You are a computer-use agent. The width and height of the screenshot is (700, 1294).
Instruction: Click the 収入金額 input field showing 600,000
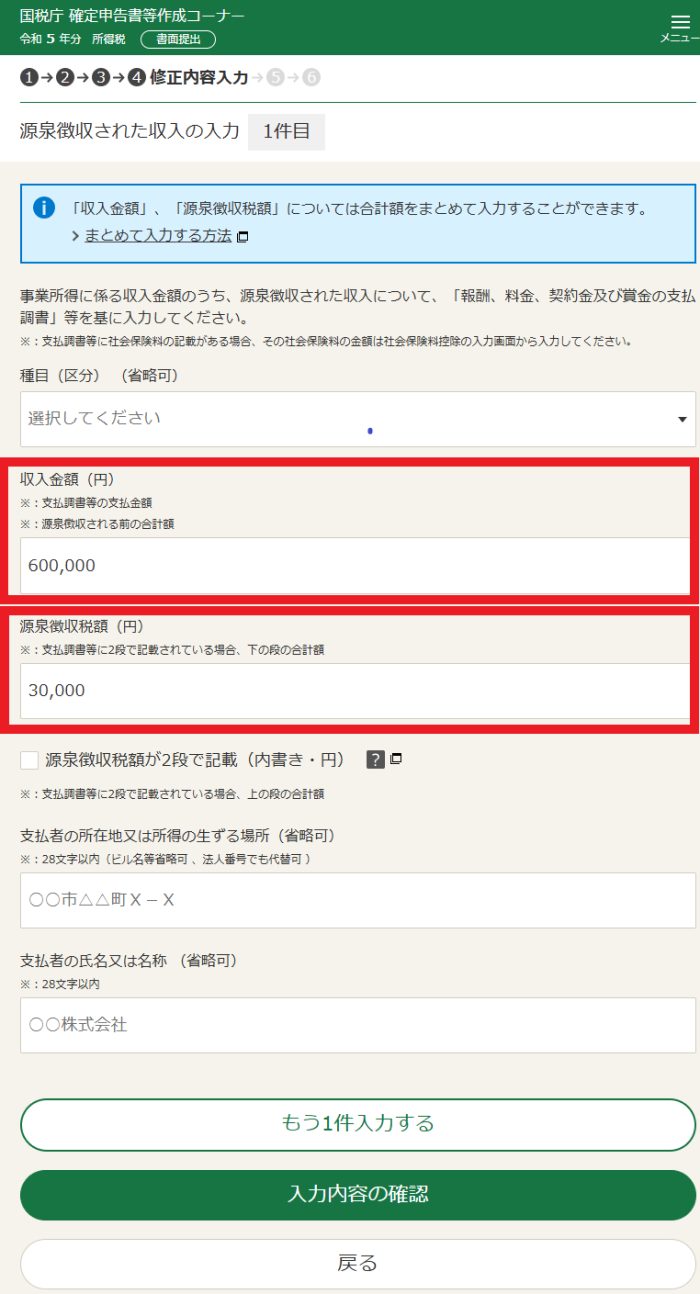tap(355, 565)
